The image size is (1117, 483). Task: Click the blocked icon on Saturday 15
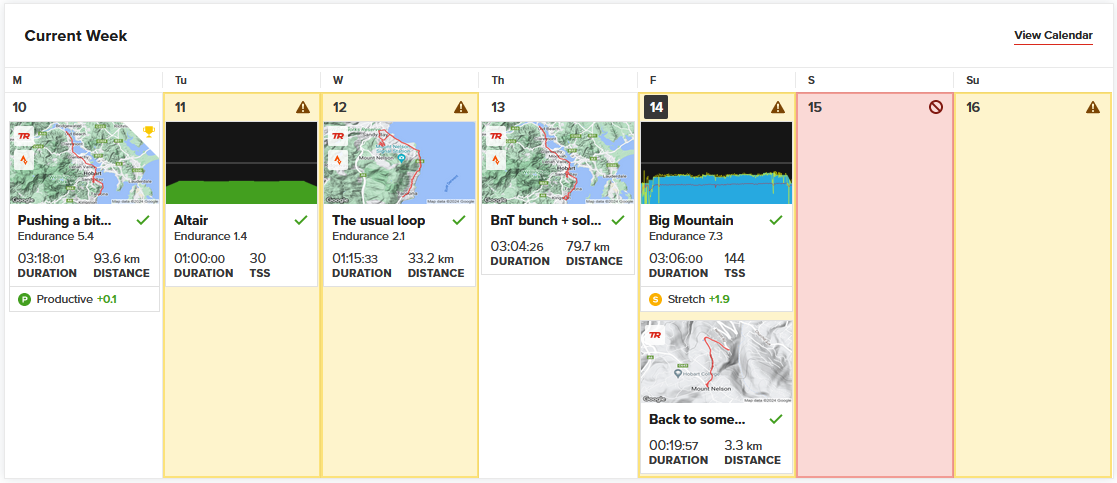click(x=936, y=107)
